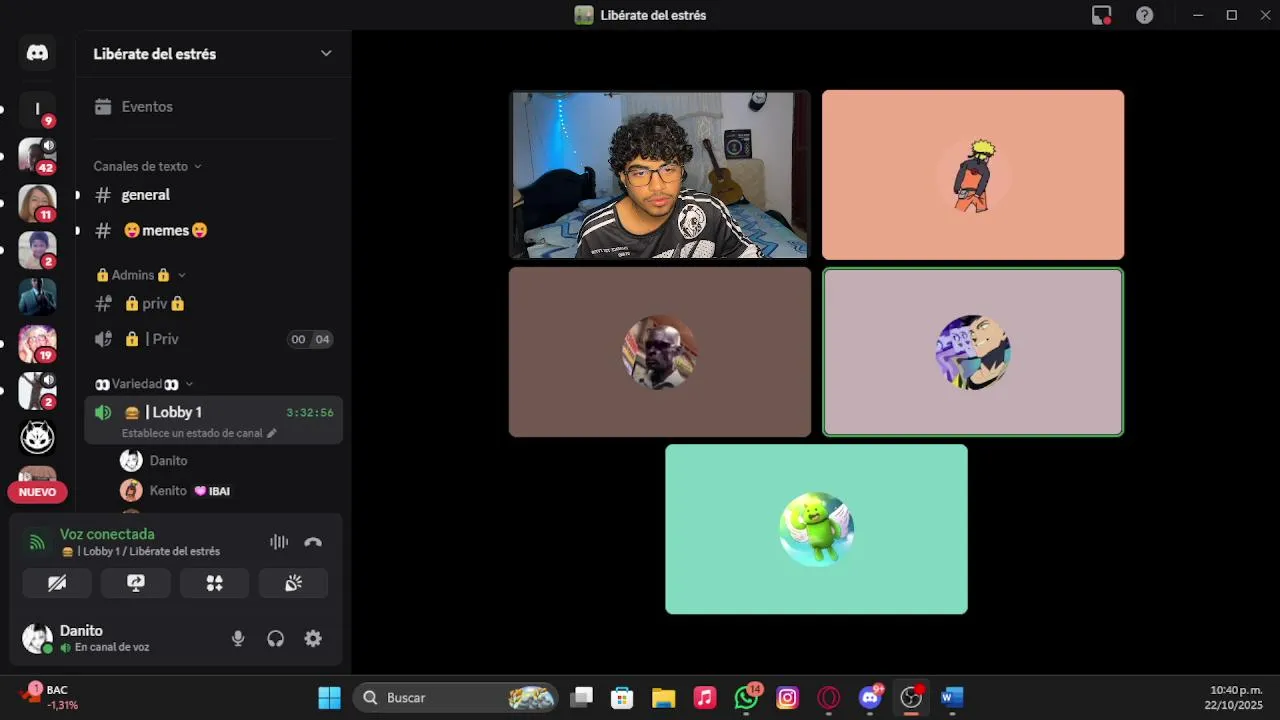The image size is (1280, 720).
Task: Expand the Libérate del estrés server menu
Action: click(x=326, y=54)
